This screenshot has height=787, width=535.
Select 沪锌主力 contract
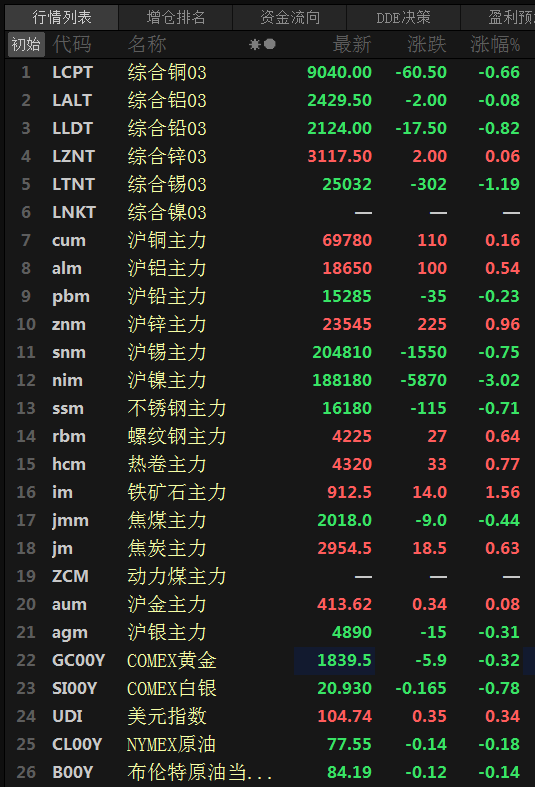point(167,324)
